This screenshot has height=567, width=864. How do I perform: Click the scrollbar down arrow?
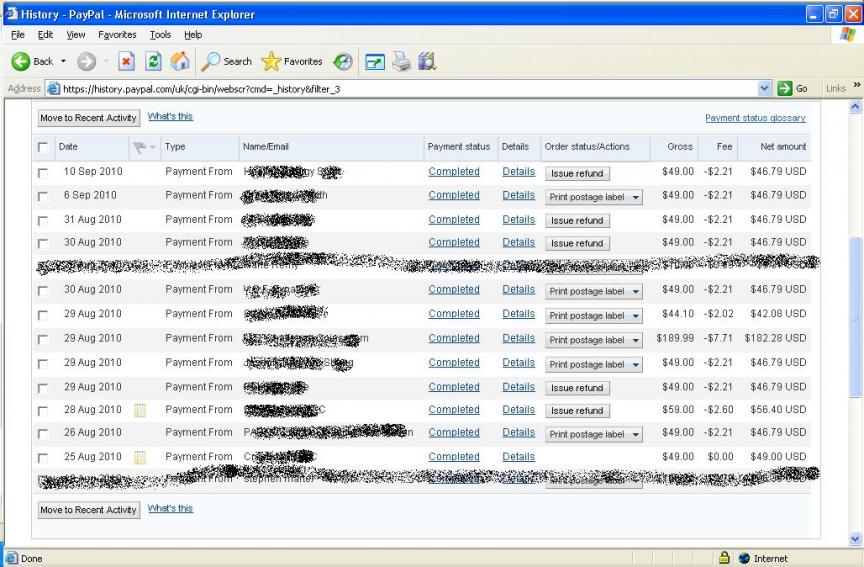click(x=855, y=539)
